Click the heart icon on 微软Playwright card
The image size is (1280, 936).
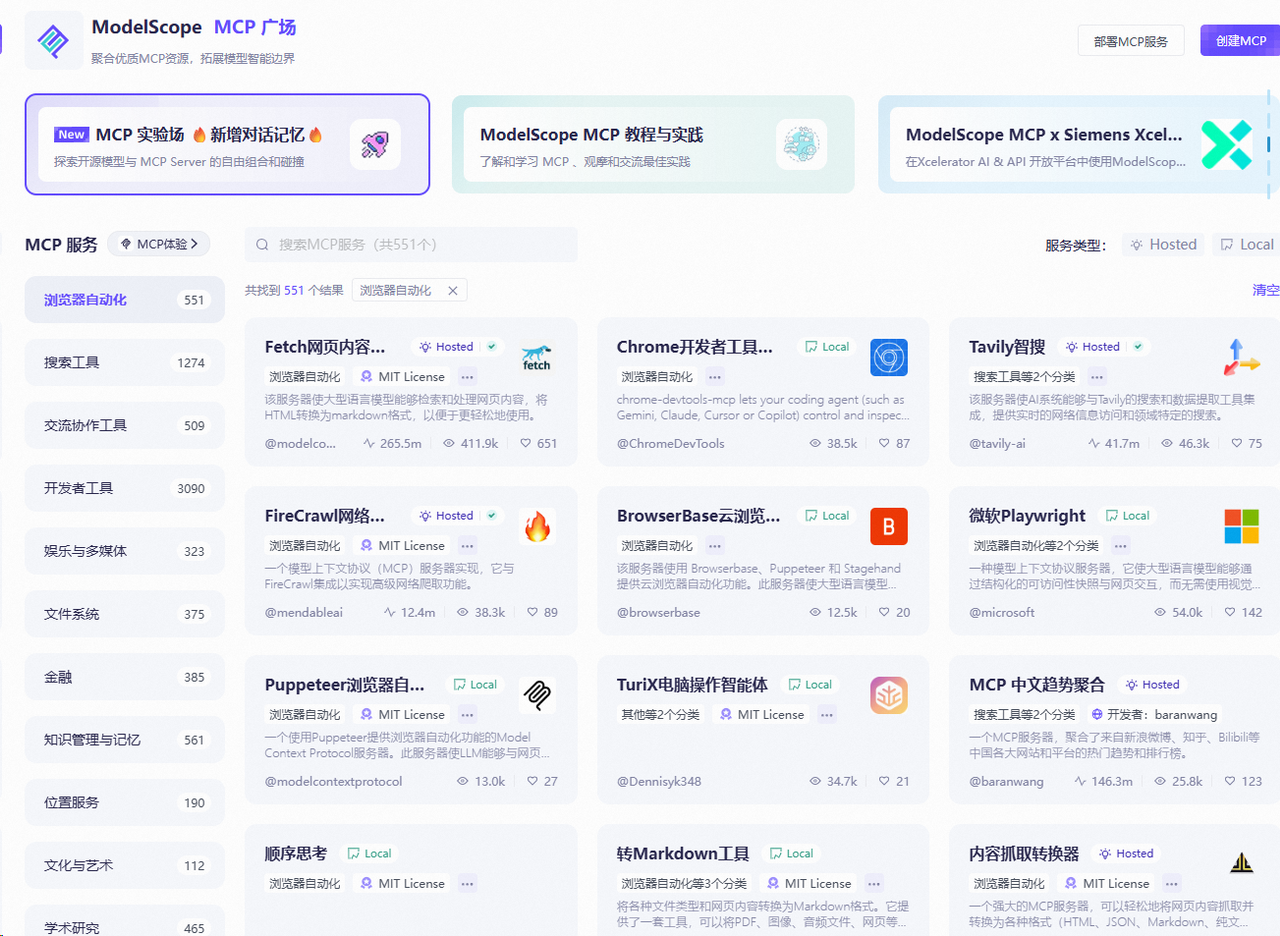[x=1229, y=612]
